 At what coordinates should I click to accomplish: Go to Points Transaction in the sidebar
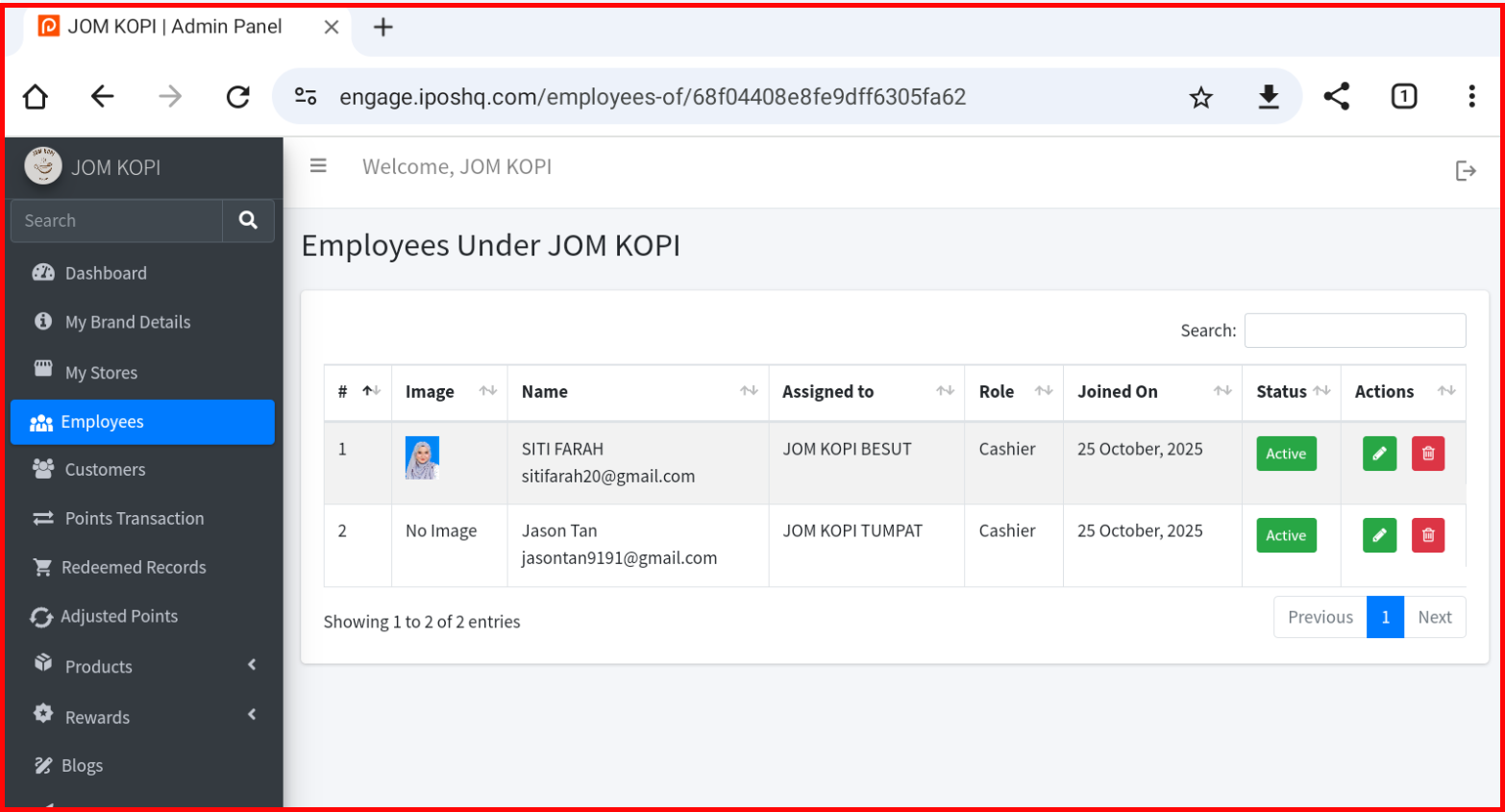[x=134, y=518]
